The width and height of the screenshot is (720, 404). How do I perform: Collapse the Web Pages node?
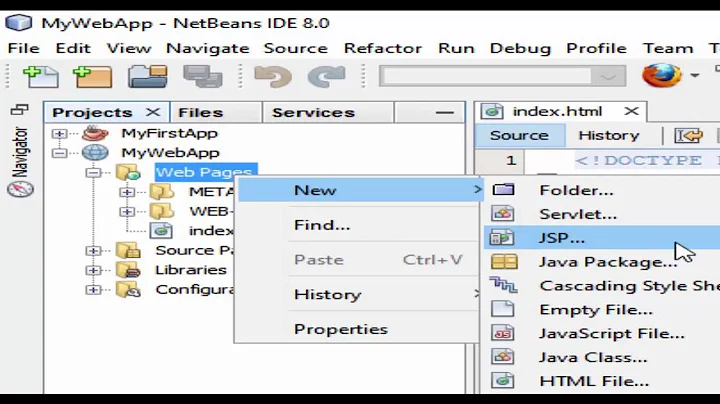pos(93,173)
